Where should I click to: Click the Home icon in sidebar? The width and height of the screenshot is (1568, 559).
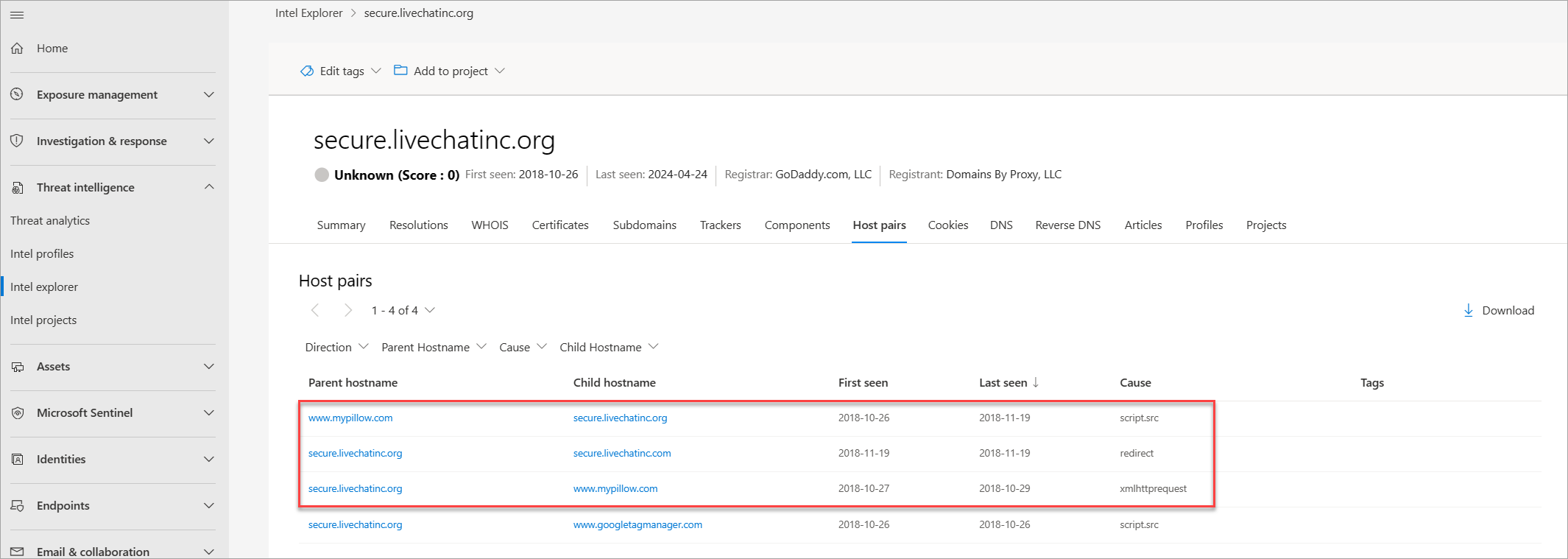18,49
